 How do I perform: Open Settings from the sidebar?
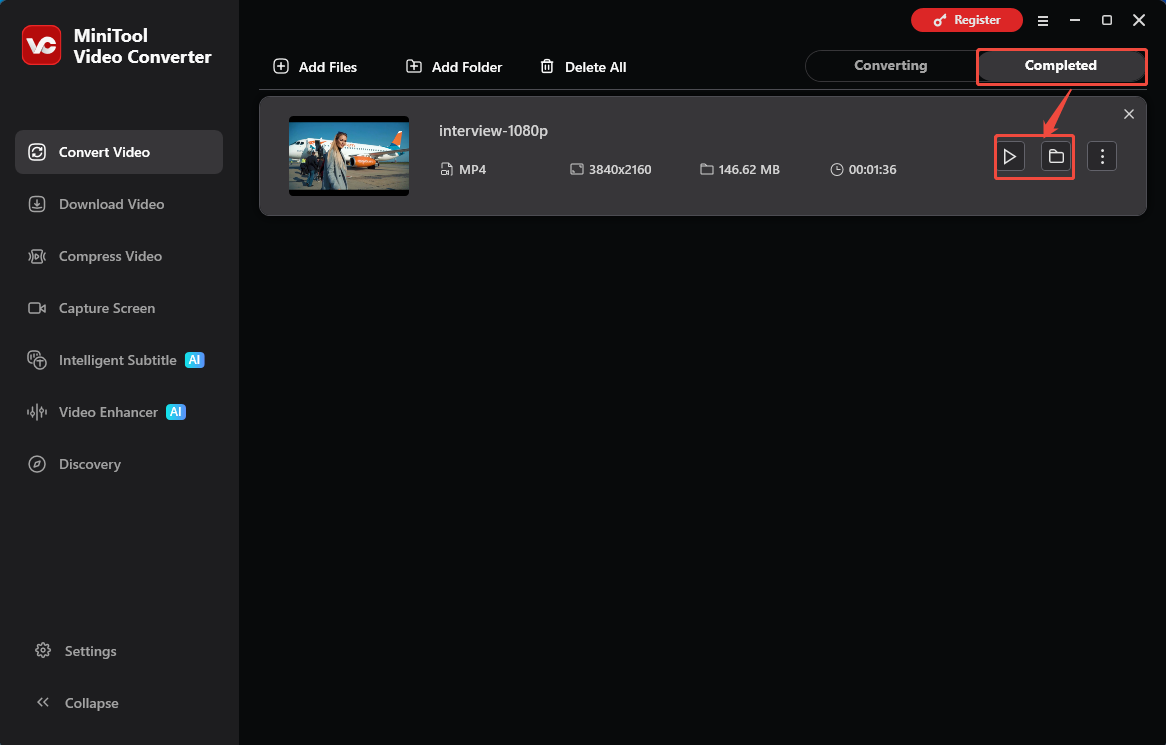[x=76, y=651]
